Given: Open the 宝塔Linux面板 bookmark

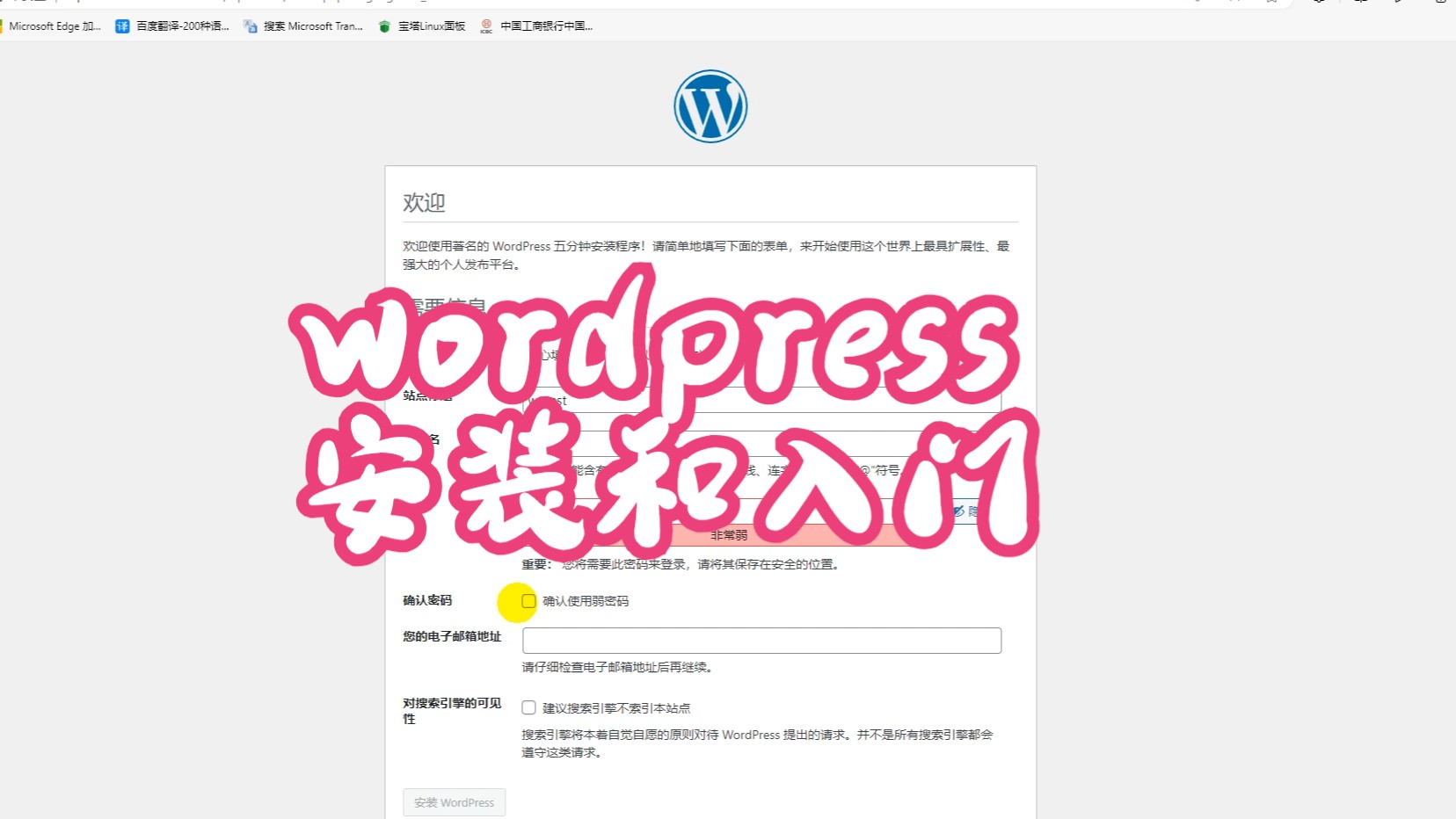Looking at the screenshot, I should pos(422,26).
